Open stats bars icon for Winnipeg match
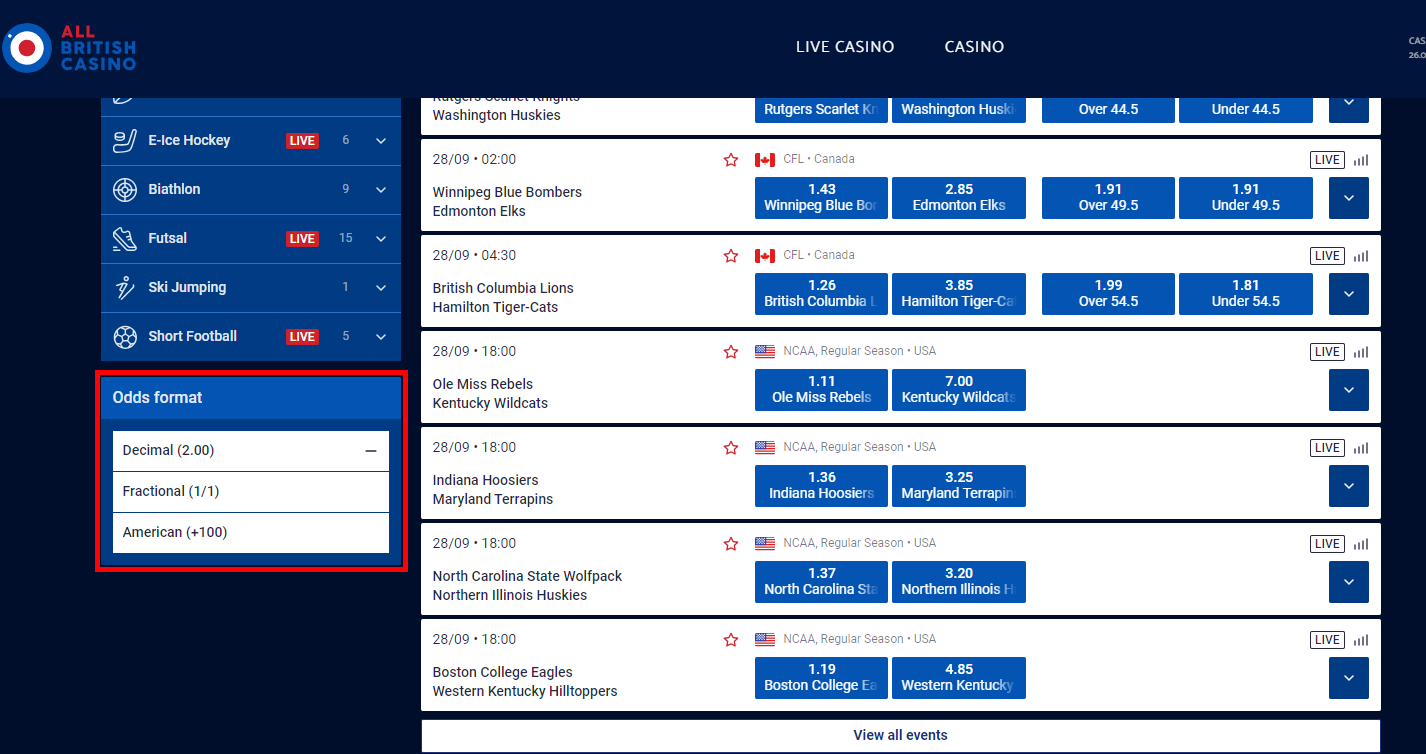 [1360, 160]
